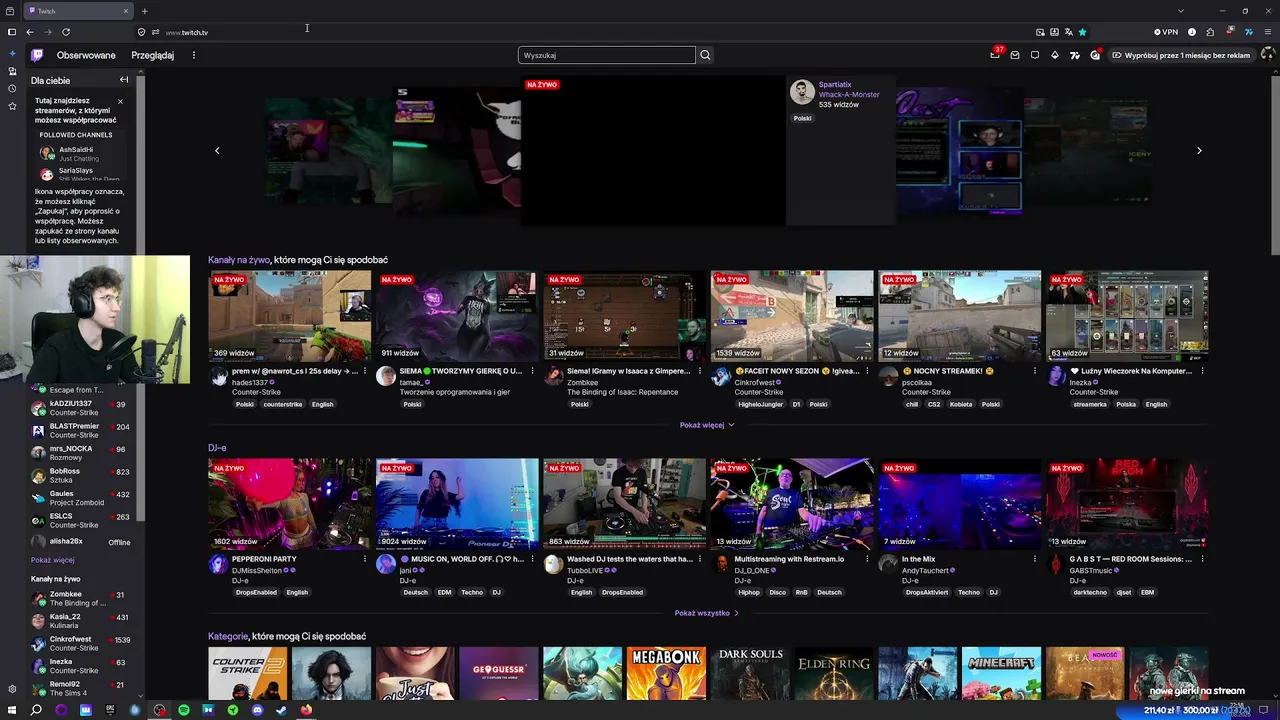Open options for In the Mix stream
Screen dimensions: 1280x720
click(1035, 559)
